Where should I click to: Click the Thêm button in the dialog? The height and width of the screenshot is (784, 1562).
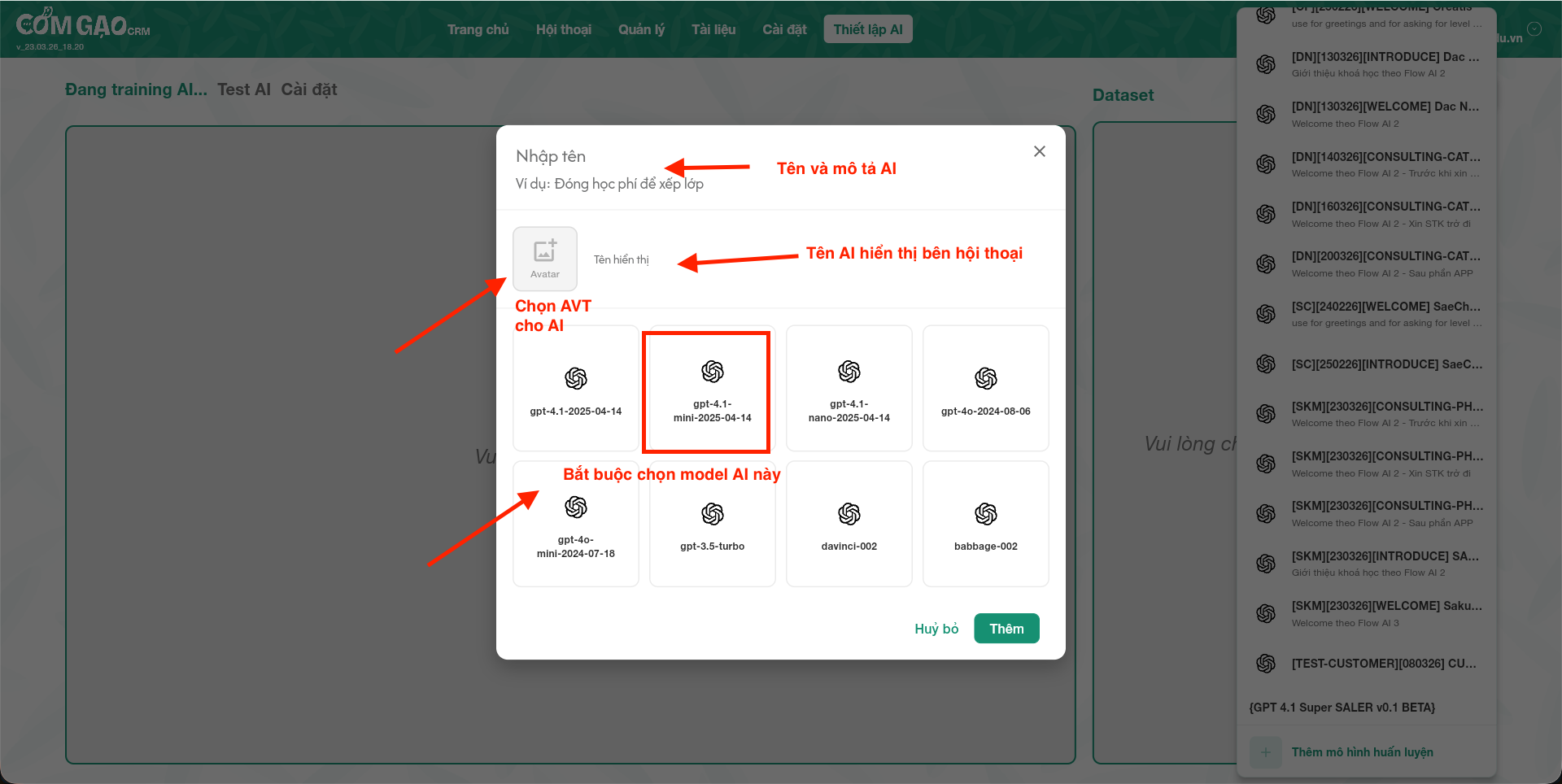tap(1006, 629)
